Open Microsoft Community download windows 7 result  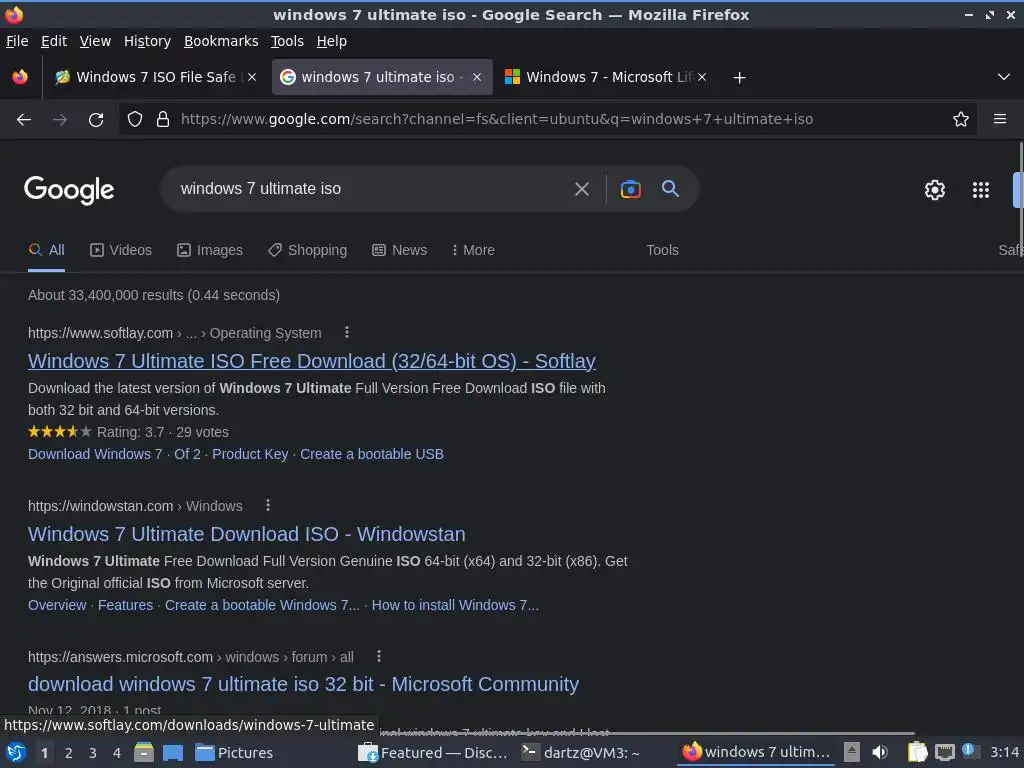pyautogui.click(x=303, y=684)
